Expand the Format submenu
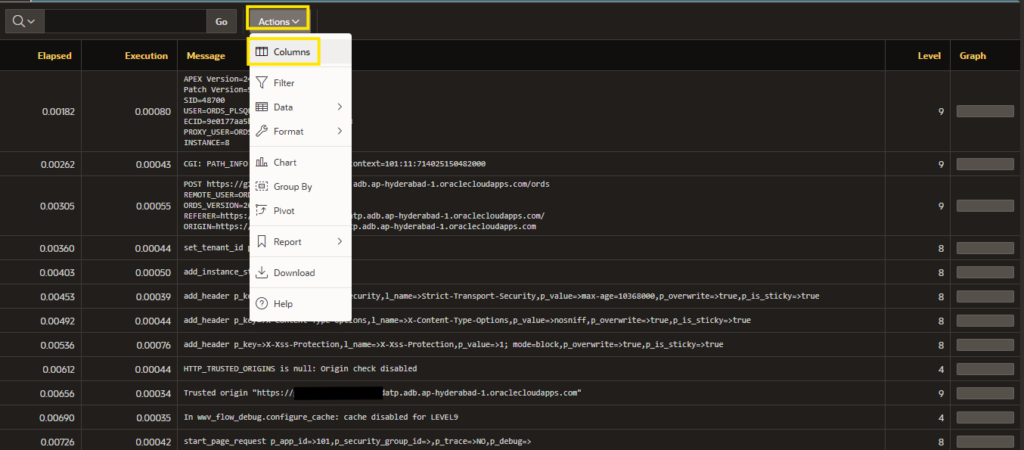 (300, 131)
